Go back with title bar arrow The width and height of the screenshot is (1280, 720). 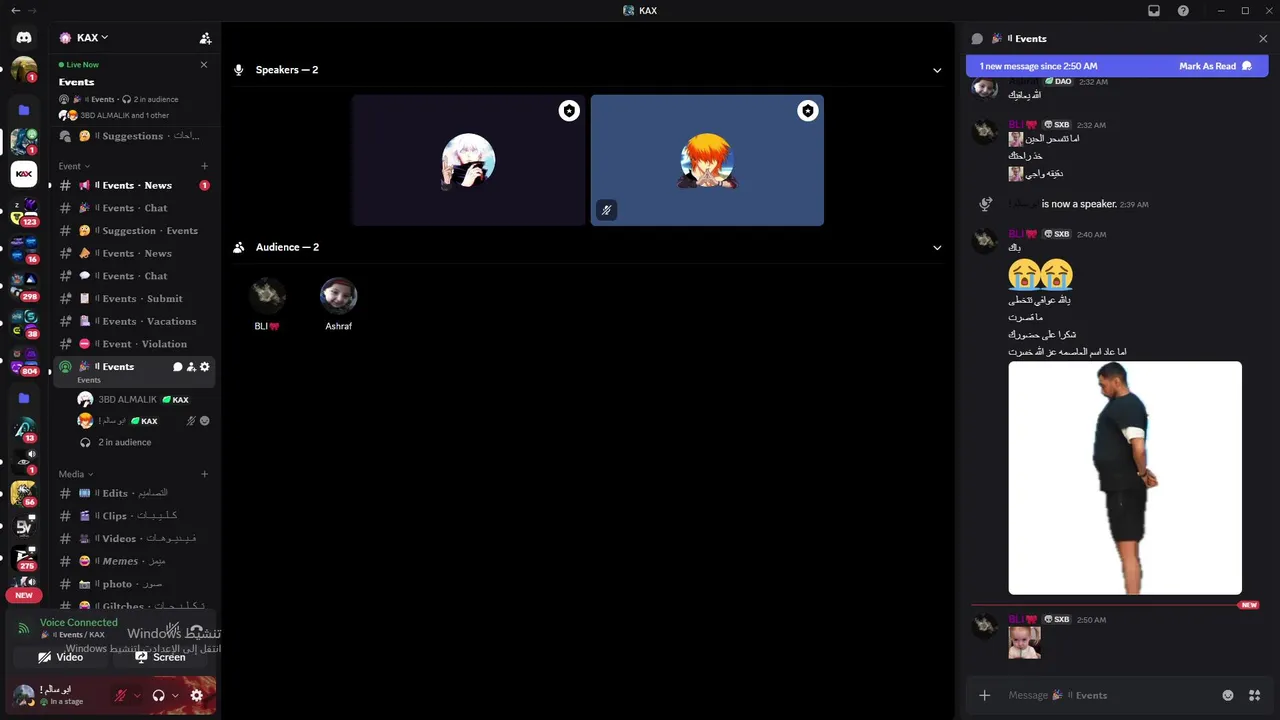coord(15,10)
